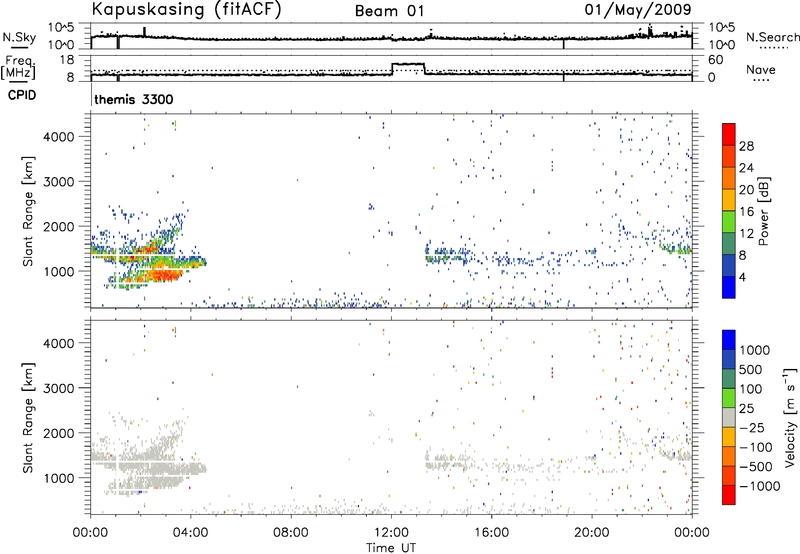
Task: Click the left 10^5 noise axis tick
Action: (61, 27)
